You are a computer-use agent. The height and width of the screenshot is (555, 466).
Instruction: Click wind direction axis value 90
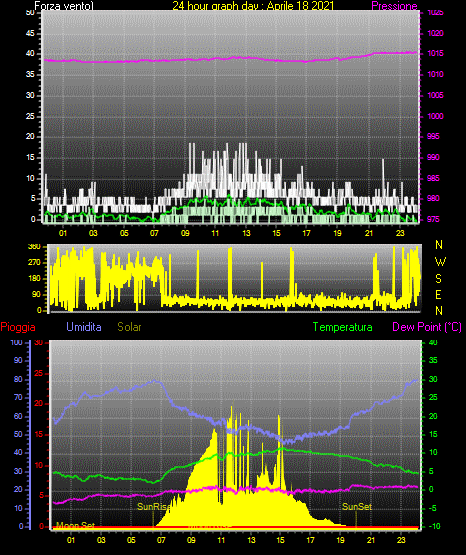click(x=36, y=294)
